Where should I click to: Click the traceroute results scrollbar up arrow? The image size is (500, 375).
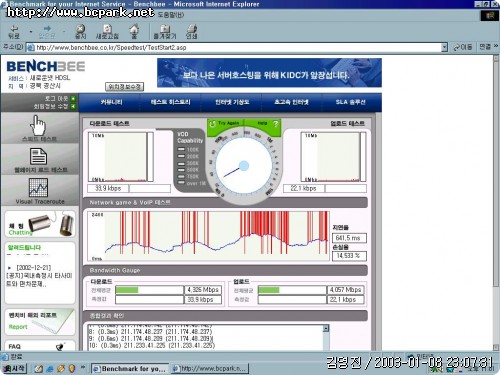click(x=326, y=328)
